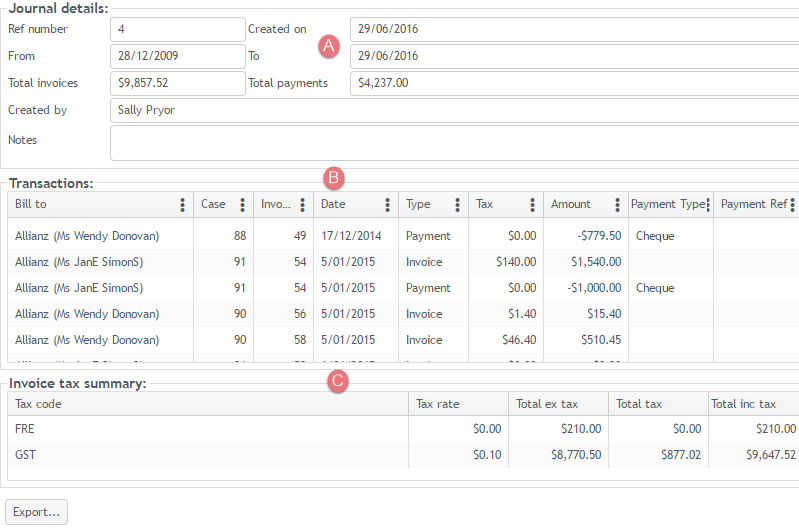
Task: Click the -$1,000.00 payment amount
Action: coord(594,288)
